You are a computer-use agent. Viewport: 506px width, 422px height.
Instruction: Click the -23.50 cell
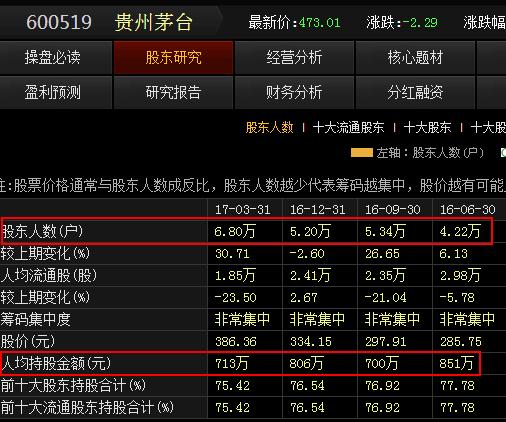(x=235, y=297)
